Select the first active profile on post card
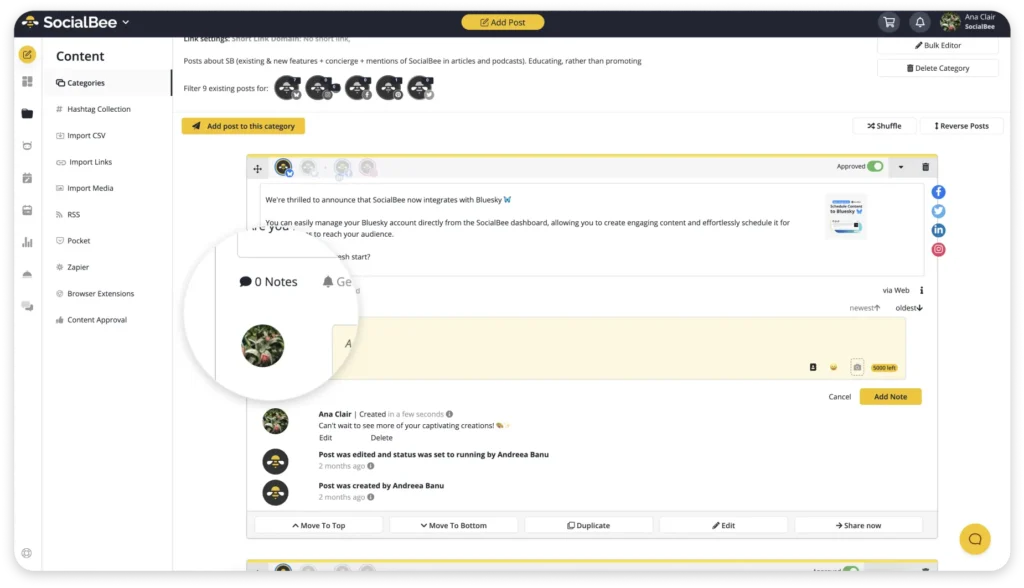This screenshot has height=588, width=1024. pos(283,168)
